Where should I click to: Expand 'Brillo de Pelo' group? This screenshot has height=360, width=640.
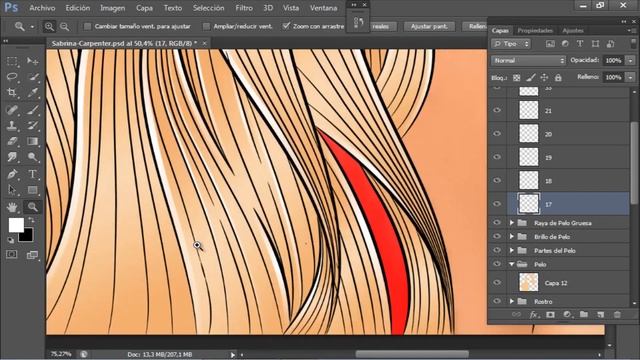click(512, 237)
